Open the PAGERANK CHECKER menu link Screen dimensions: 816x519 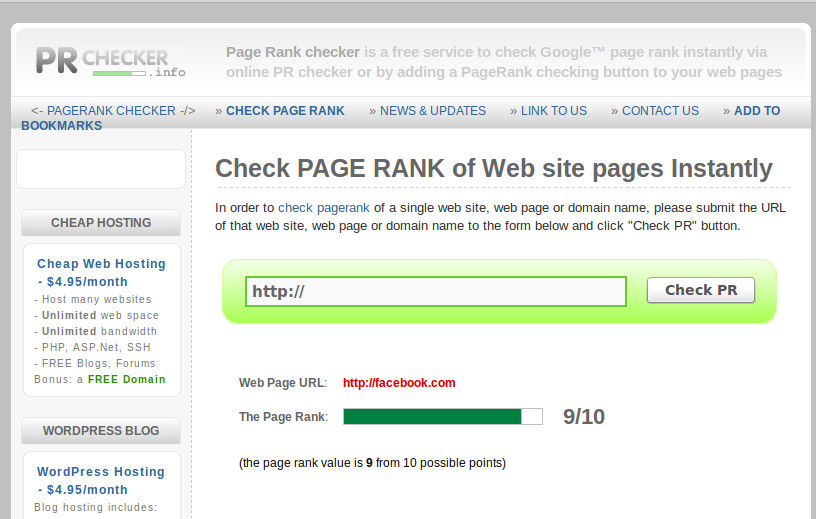tap(113, 111)
